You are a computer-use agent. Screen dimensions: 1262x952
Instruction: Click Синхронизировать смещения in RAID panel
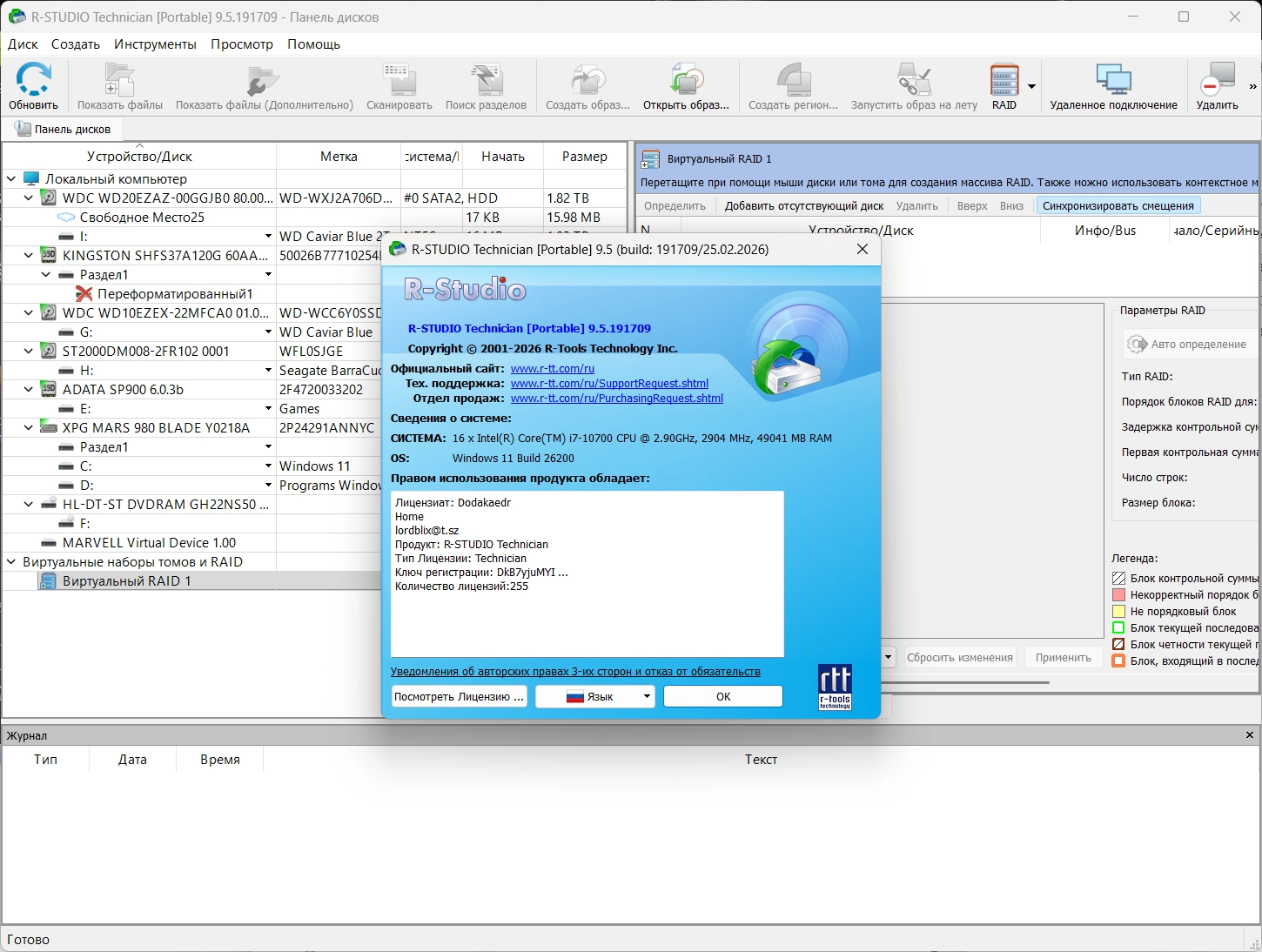pos(1118,205)
